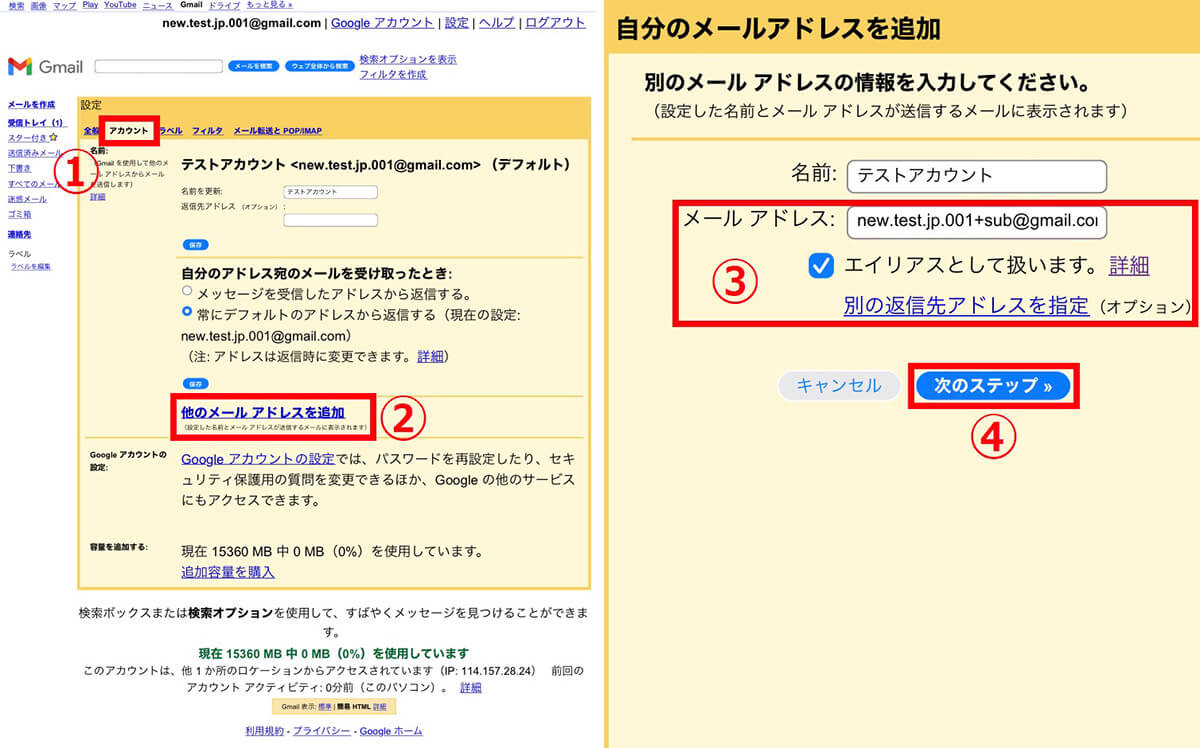
Task: Click 'フィルタを作成' link
Action: pos(393,74)
